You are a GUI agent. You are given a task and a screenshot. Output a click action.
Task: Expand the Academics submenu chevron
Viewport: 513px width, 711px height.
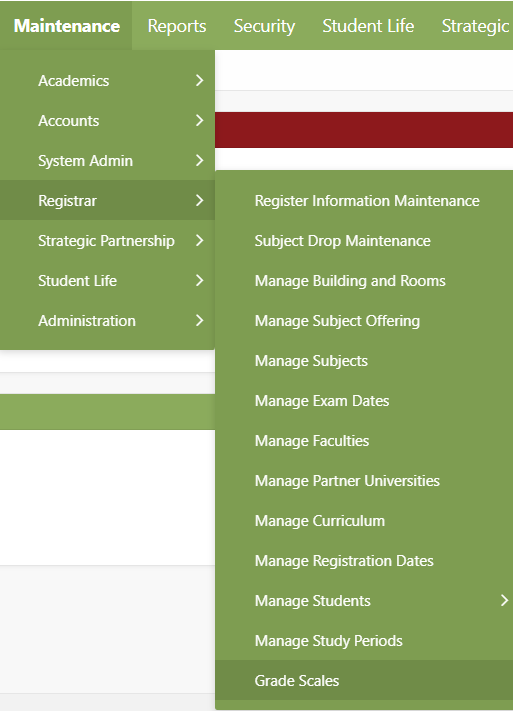point(200,80)
